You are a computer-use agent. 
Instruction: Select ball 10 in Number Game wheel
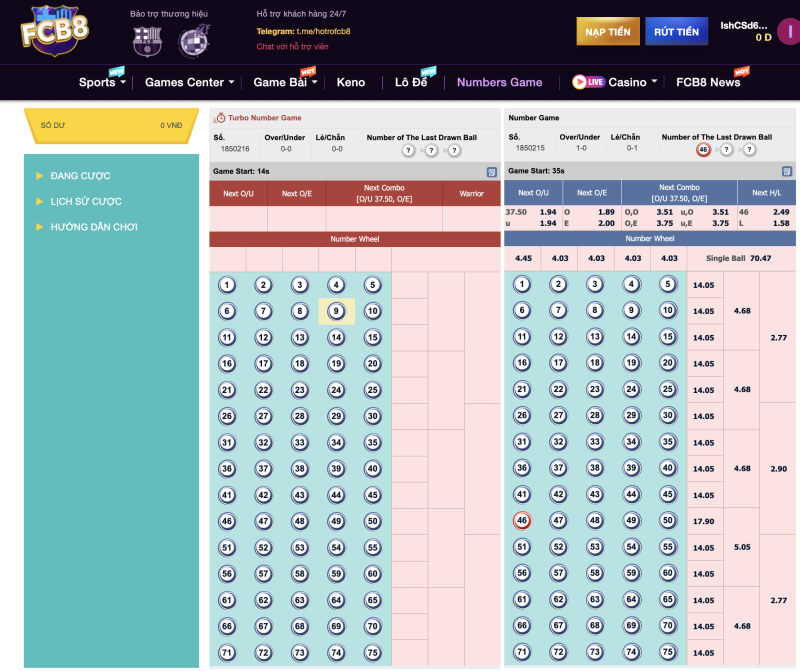[668, 310]
